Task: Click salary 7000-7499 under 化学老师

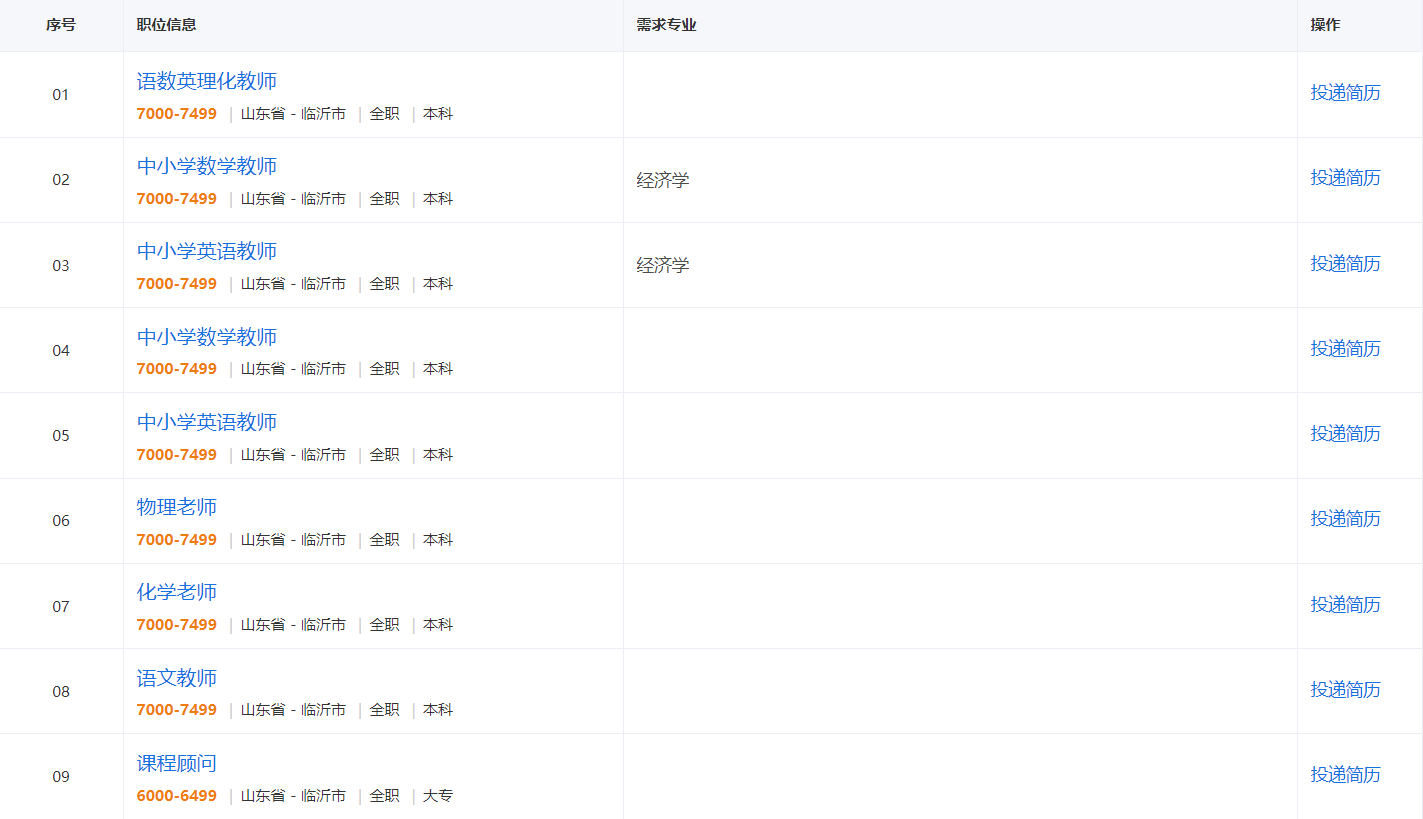Action: click(177, 625)
